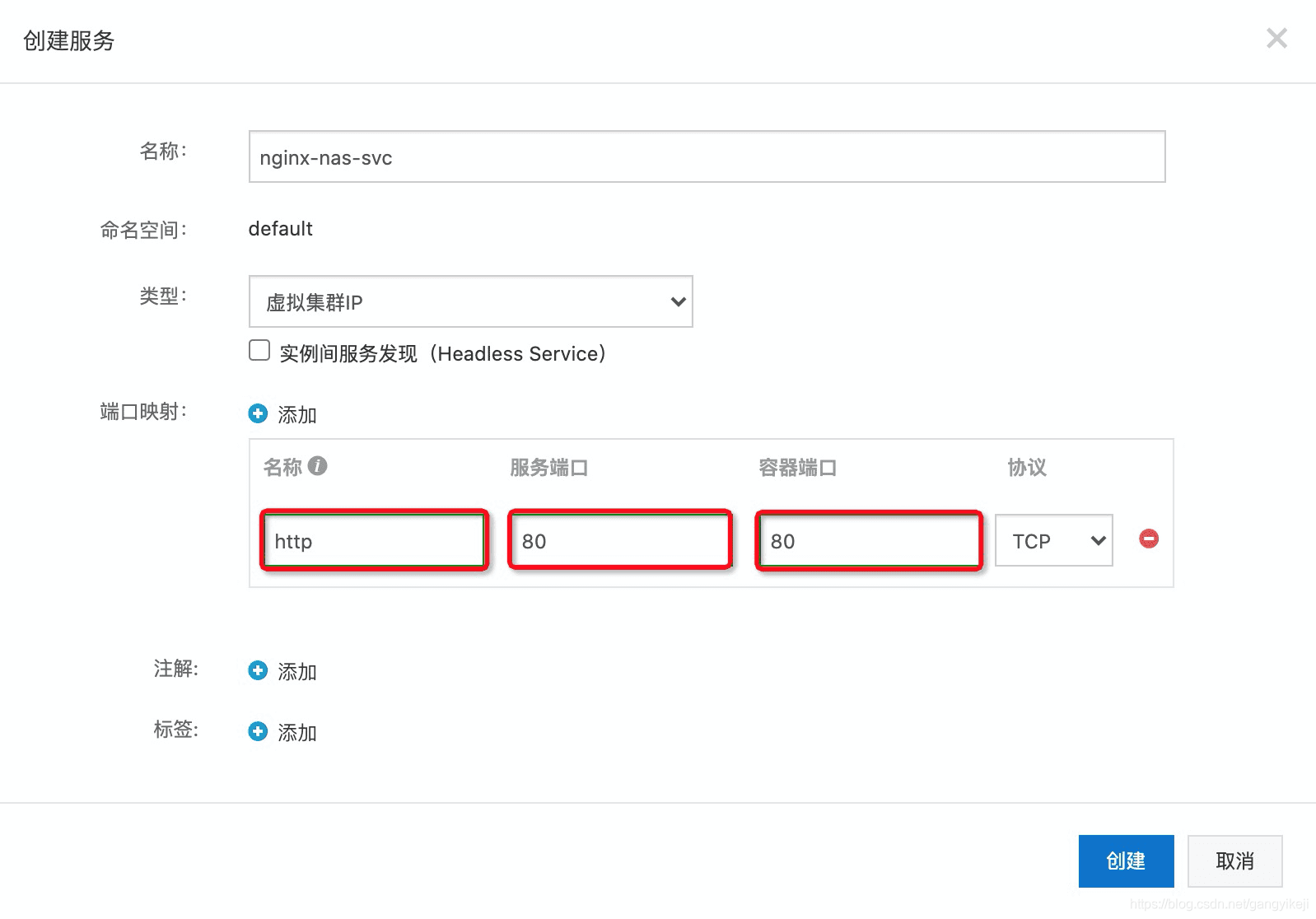Toggle the Headless Service checkbox
Image resolution: width=1316 pixels, height=919 pixels.
pyautogui.click(x=259, y=350)
